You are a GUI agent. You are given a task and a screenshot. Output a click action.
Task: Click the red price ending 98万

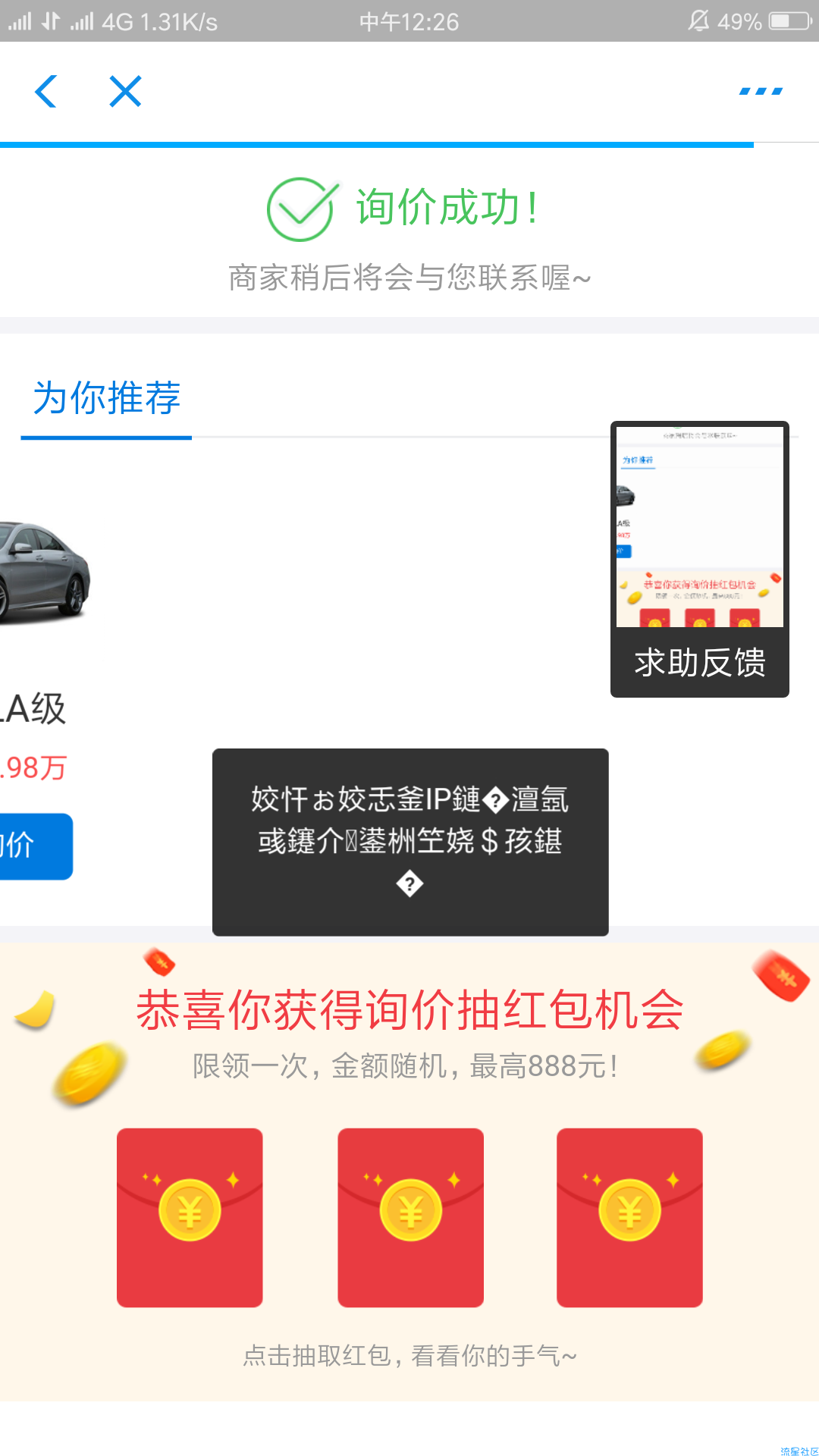33,768
